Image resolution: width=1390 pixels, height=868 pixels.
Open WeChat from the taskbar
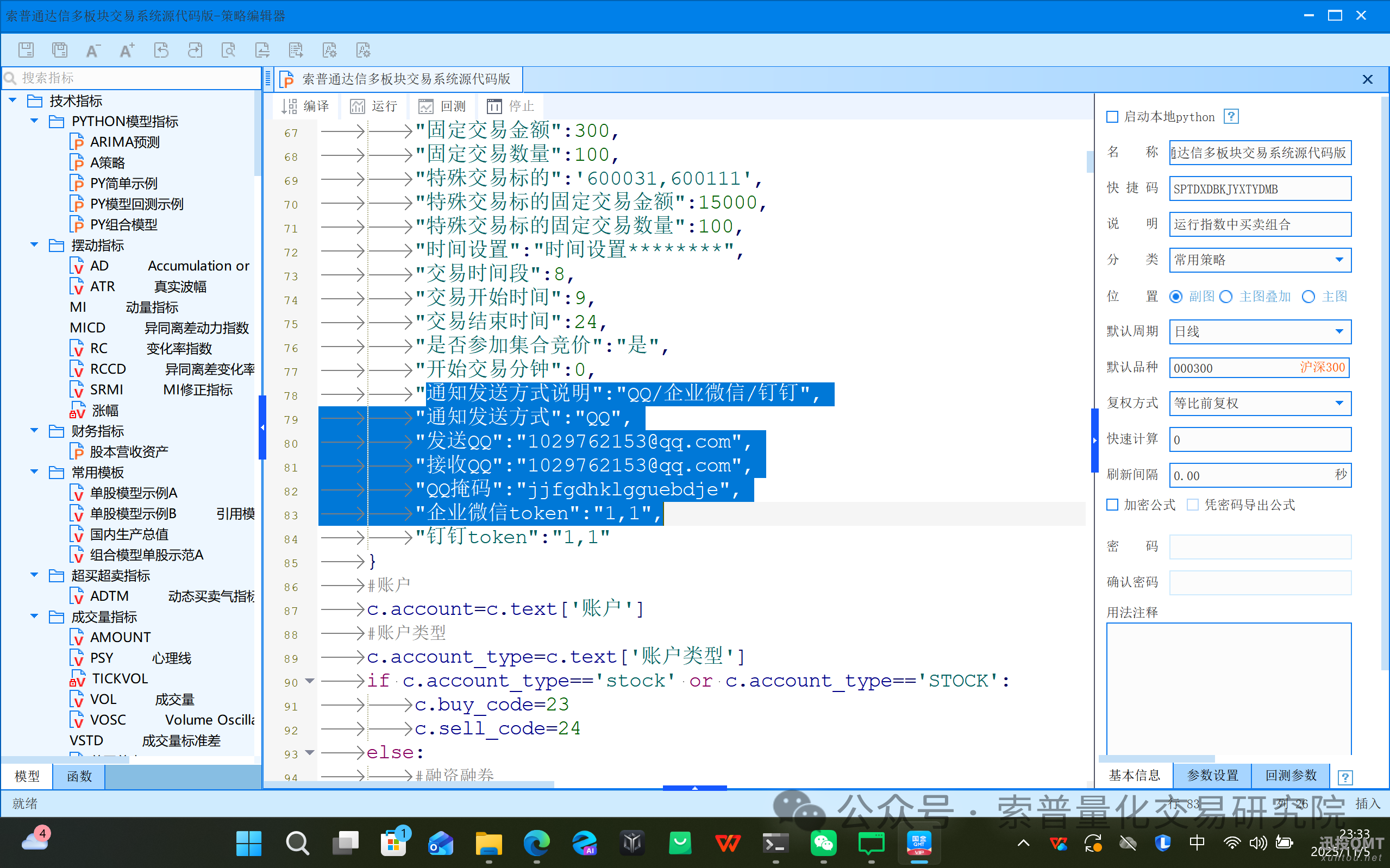click(x=823, y=842)
